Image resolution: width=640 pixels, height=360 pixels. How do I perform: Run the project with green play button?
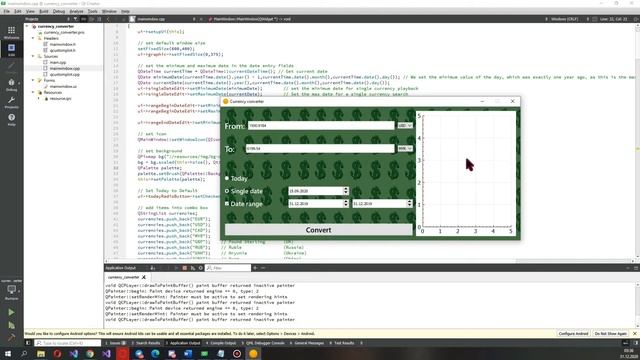(11, 312)
